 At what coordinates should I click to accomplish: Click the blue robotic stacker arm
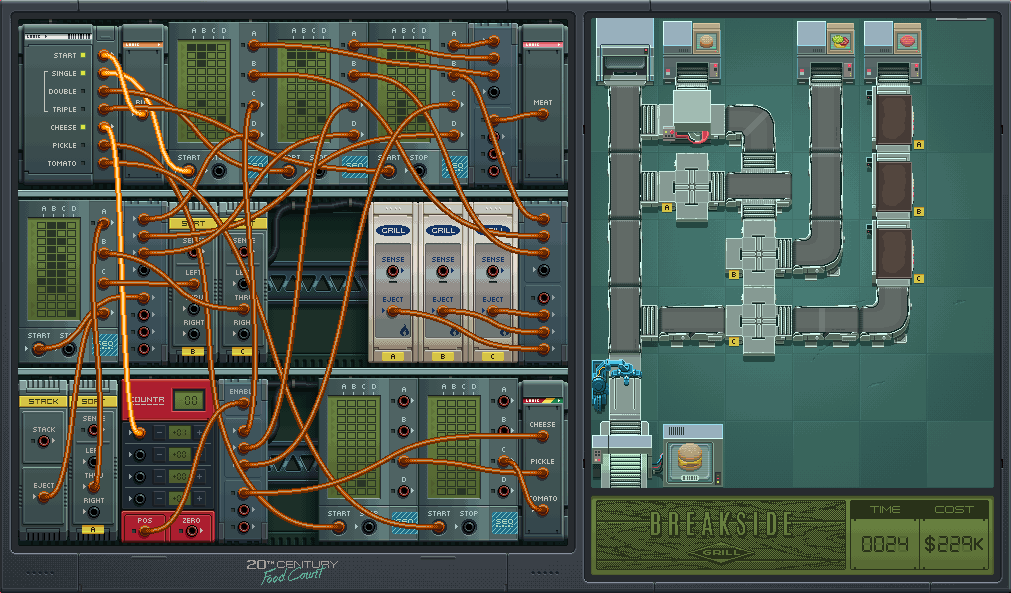coord(610,380)
